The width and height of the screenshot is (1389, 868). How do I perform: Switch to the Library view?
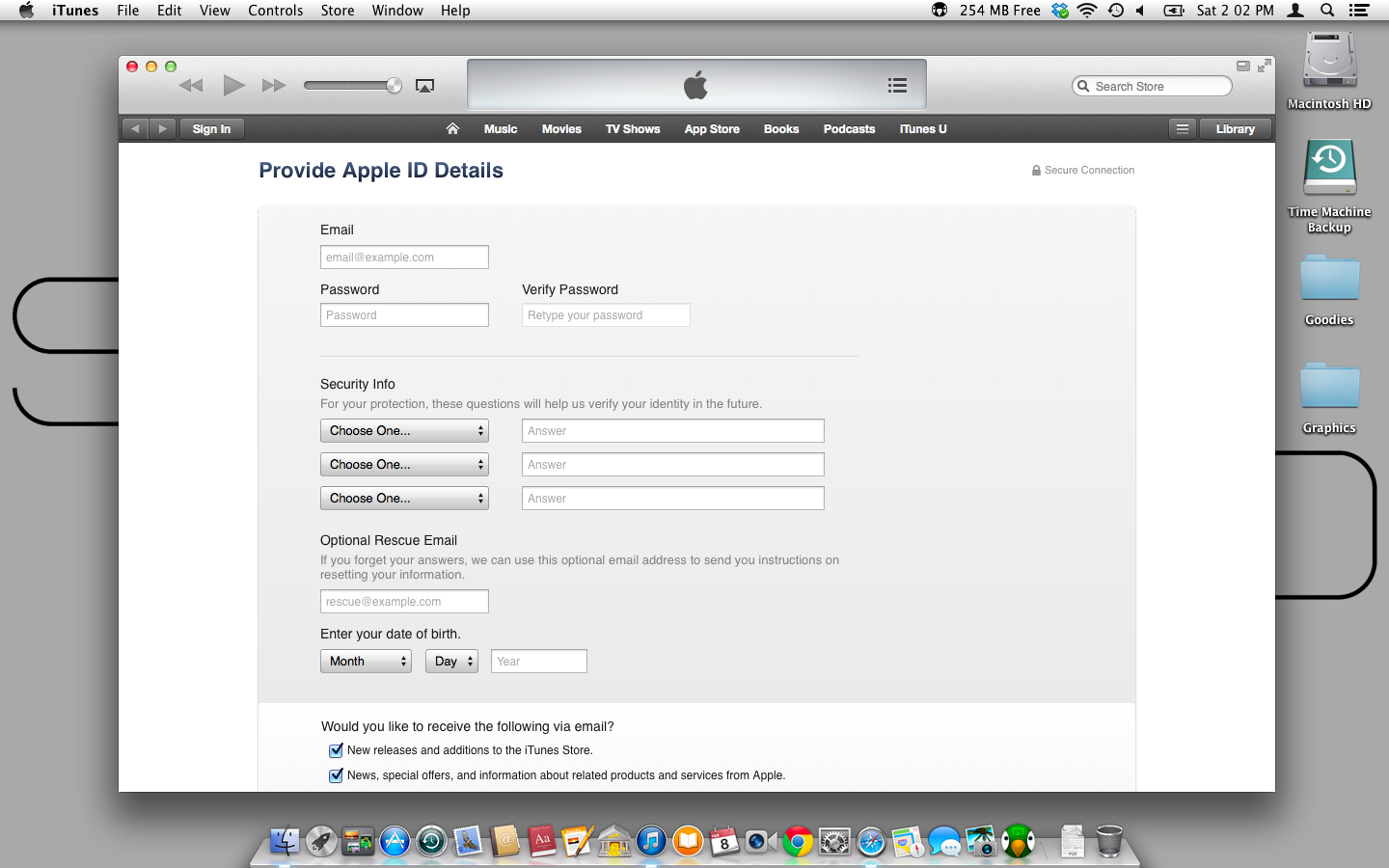[x=1236, y=128]
